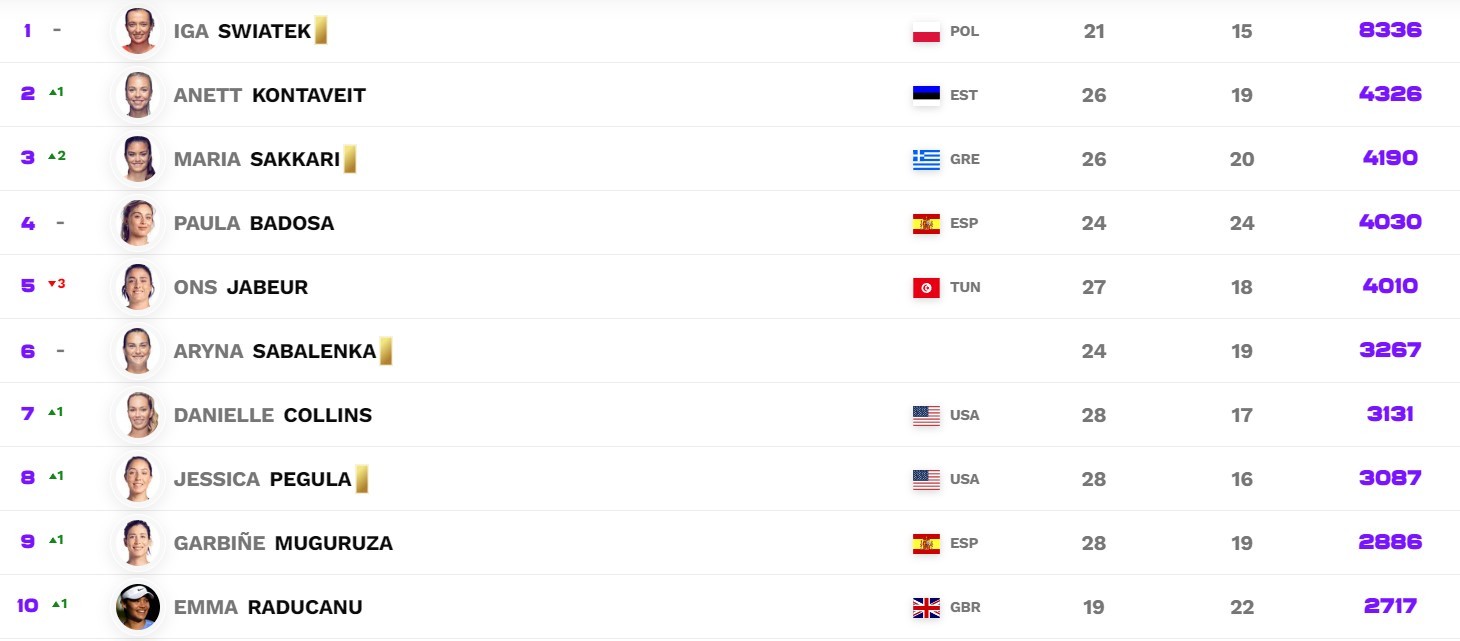Select the Danielle Collins name link
Screen dimensions: 1460x641
273,415
